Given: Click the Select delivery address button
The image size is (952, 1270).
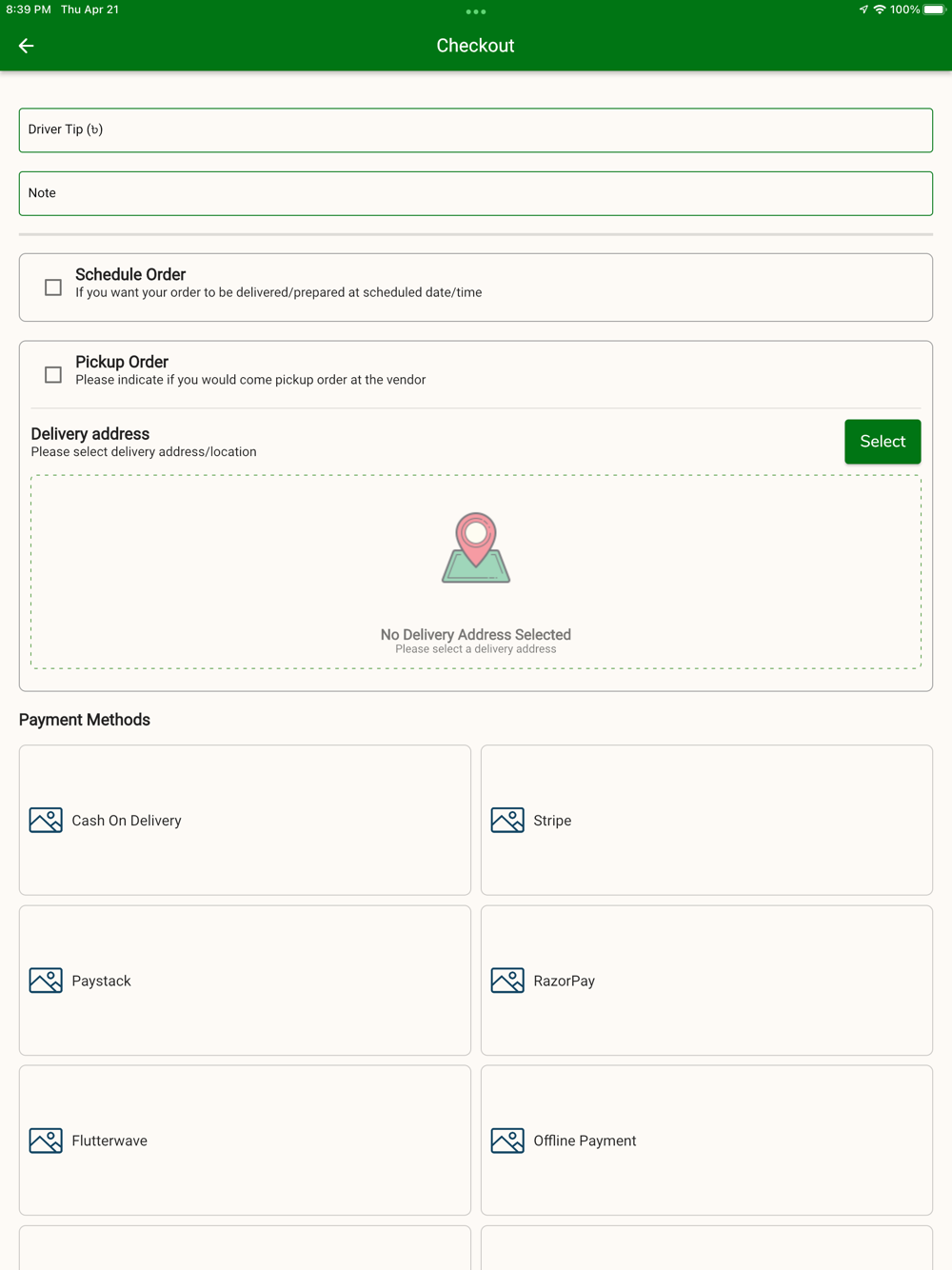Looking at the screenshot, I should [x=883, y=442].
